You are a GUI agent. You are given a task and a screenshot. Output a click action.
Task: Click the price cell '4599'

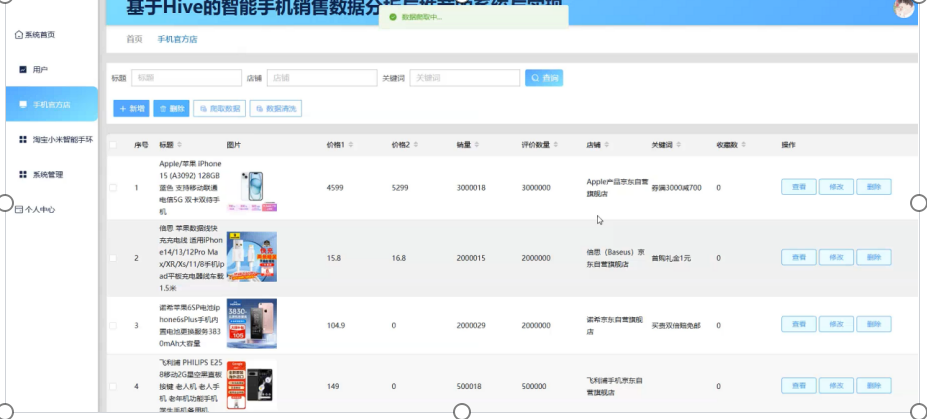tap(335, 188)
